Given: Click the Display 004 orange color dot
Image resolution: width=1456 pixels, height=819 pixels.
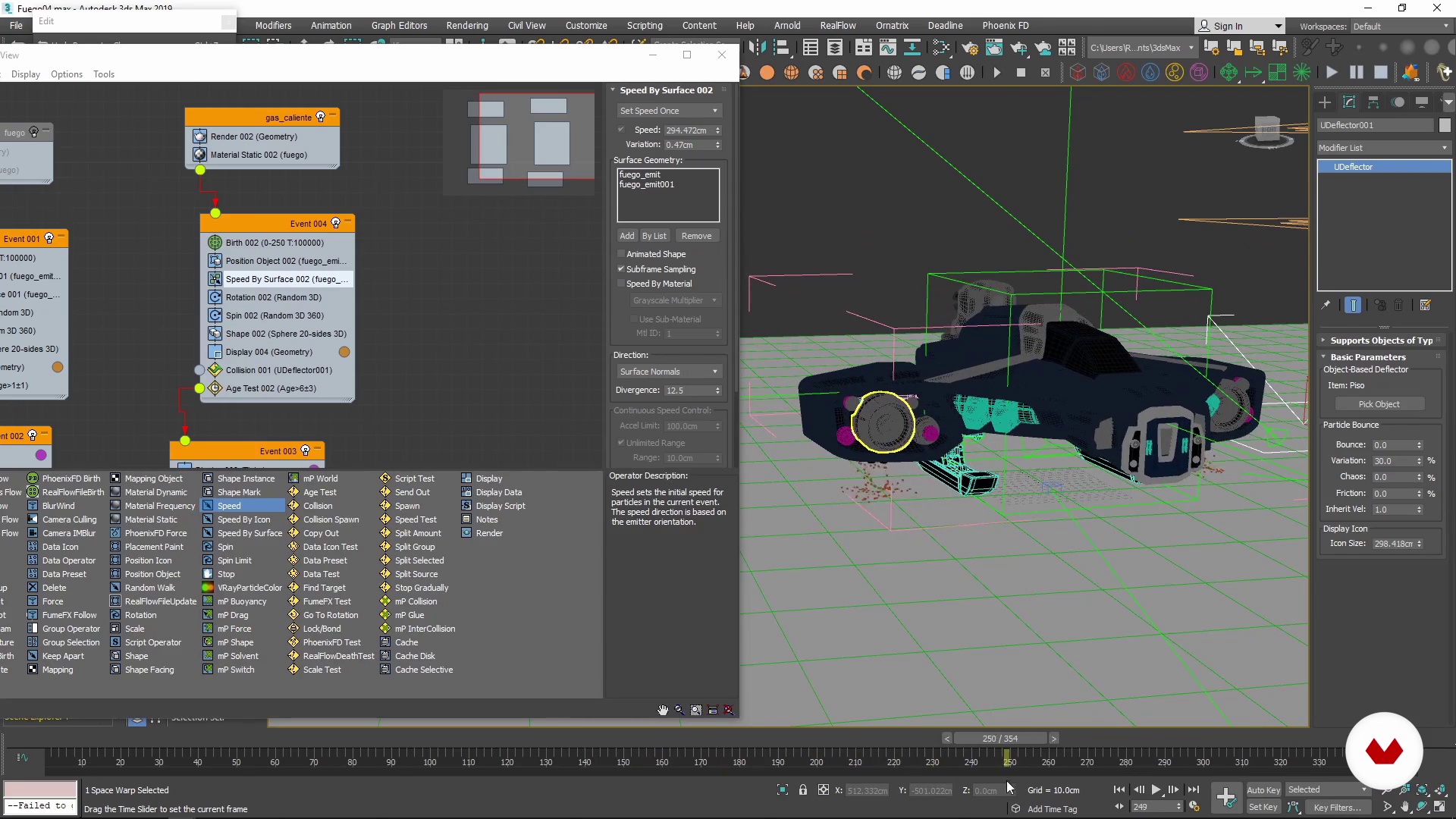Looking at the screenshot, I should click(344, 352).
